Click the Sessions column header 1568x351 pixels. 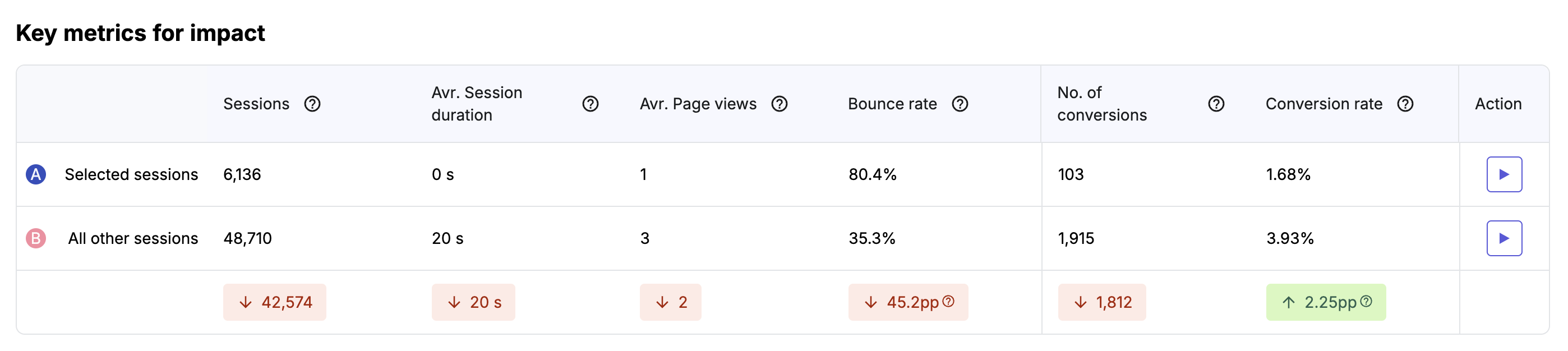click(x=256, y=104)
